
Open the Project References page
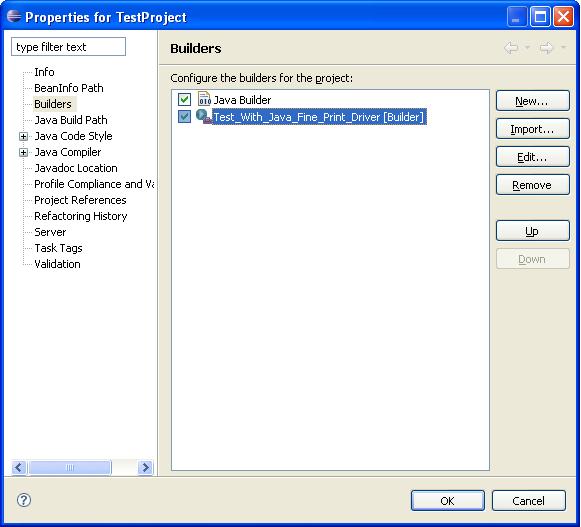(x=80, y=200)
